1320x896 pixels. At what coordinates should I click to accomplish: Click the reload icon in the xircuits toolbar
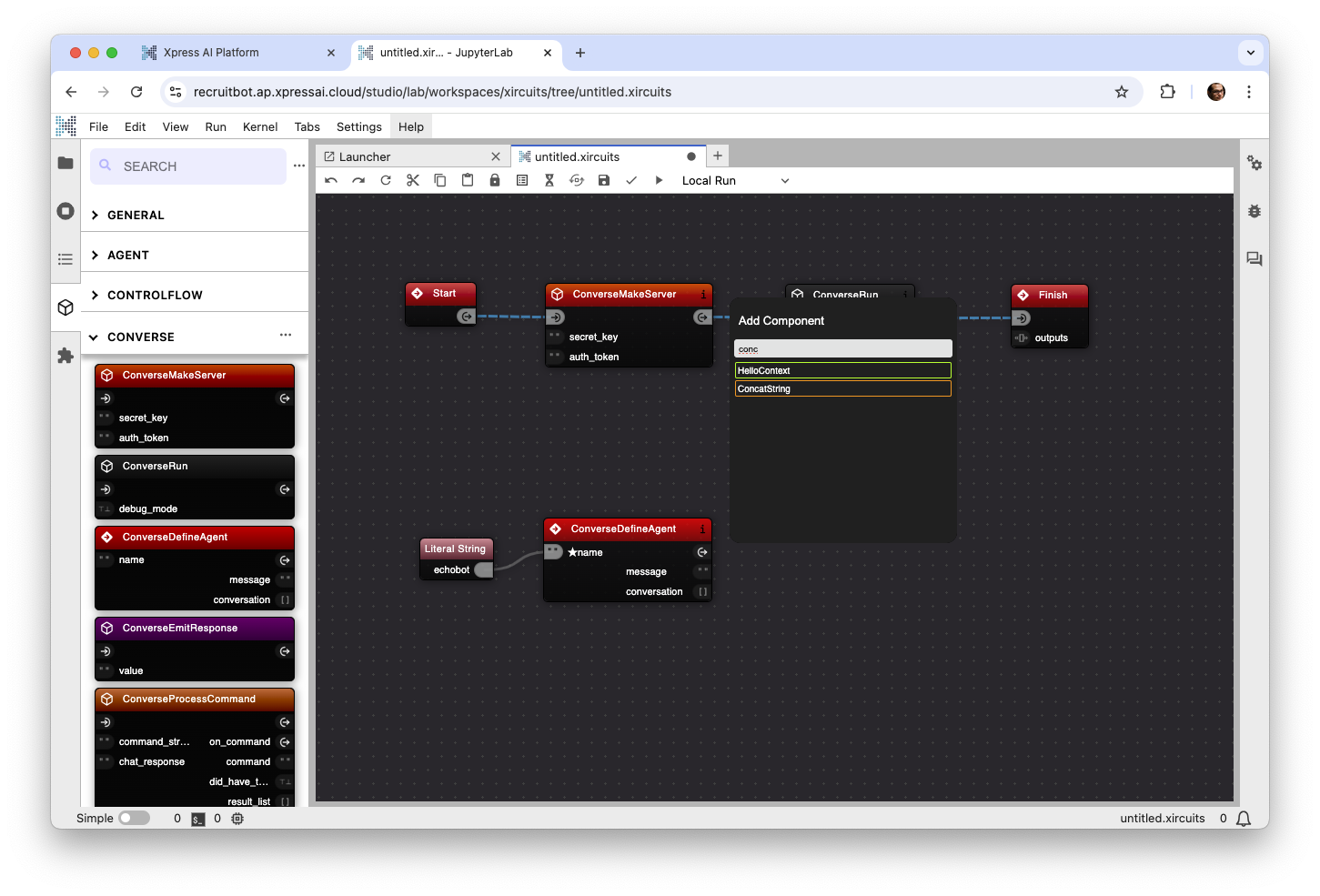[386, 180]
